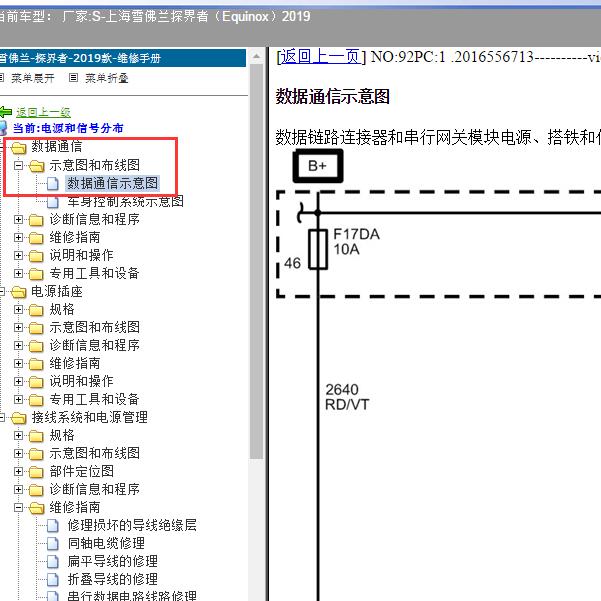Expand the 部件定位图 folder
Image resolution: width=601 pixels, height=601 pixels.
(18, 472)
